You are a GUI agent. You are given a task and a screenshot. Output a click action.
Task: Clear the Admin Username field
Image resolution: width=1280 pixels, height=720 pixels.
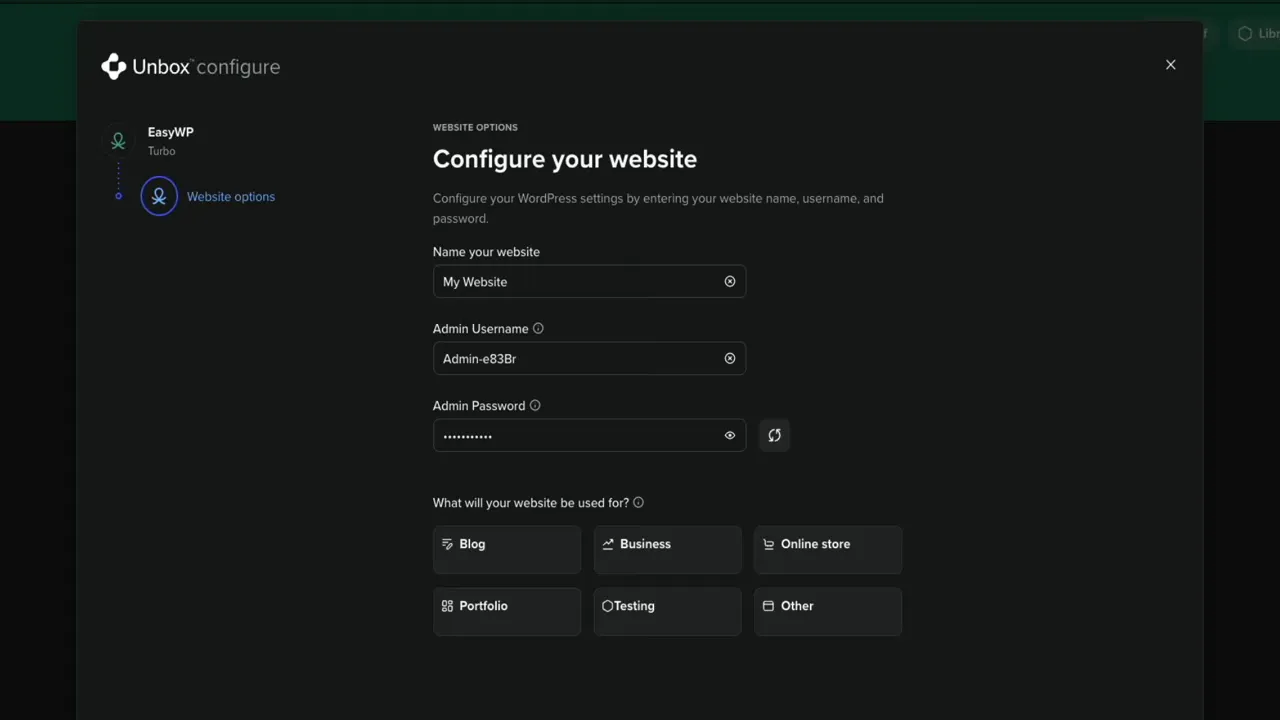tap(730, 358)
